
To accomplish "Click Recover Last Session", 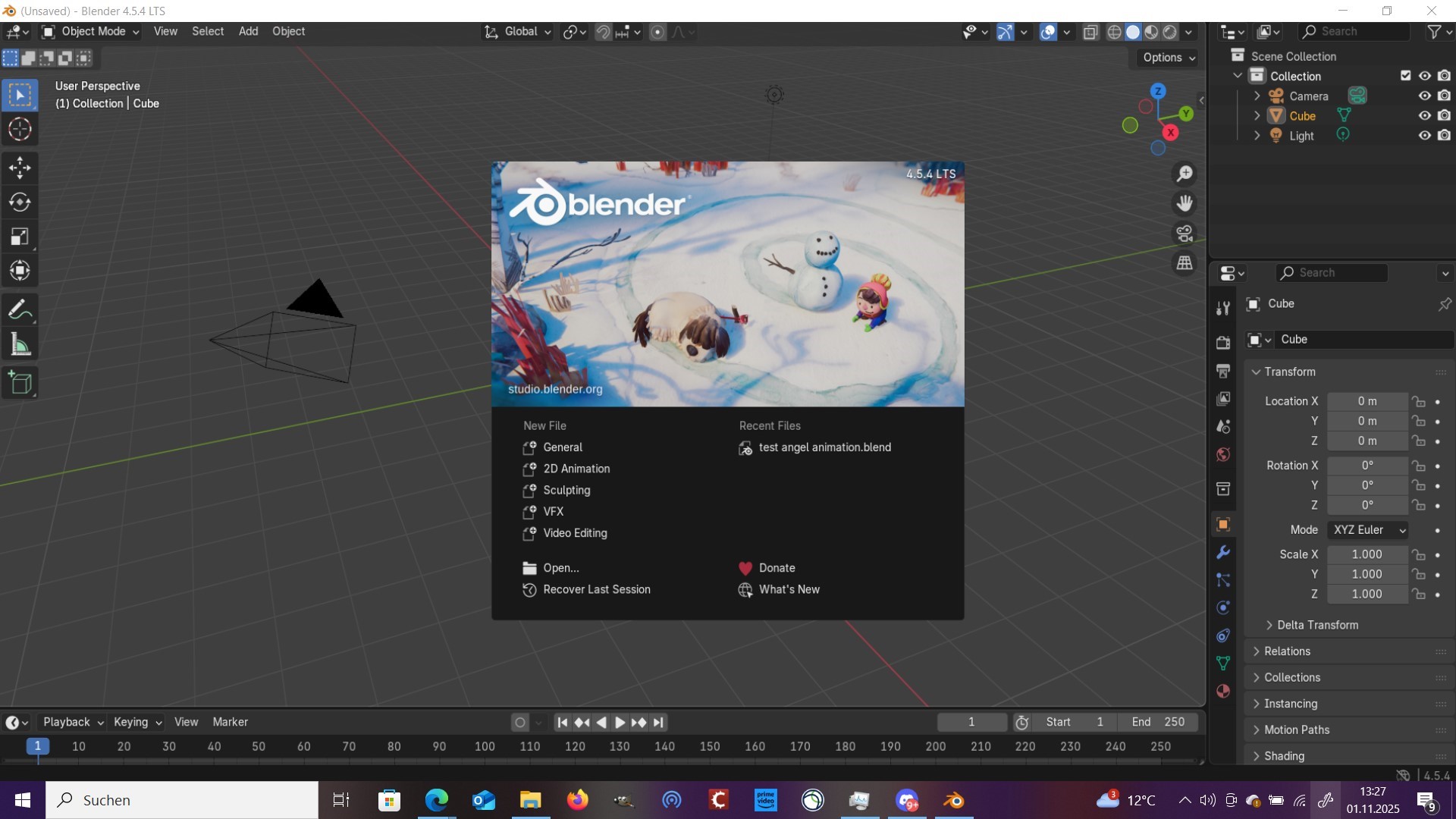I will pyautogui.click(x=596, y=589).
